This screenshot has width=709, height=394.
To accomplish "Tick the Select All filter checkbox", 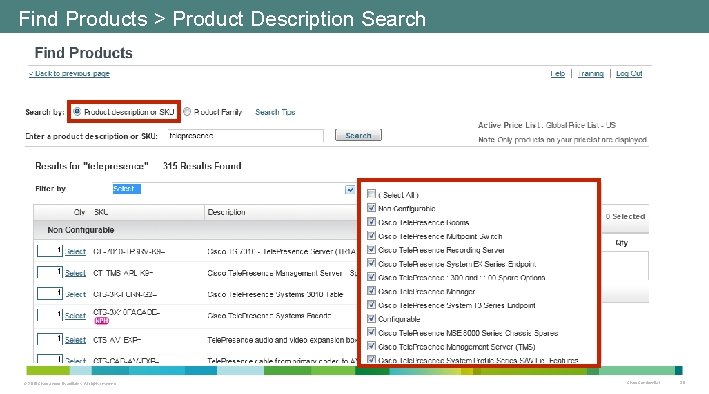I will (x=371, y=194).
